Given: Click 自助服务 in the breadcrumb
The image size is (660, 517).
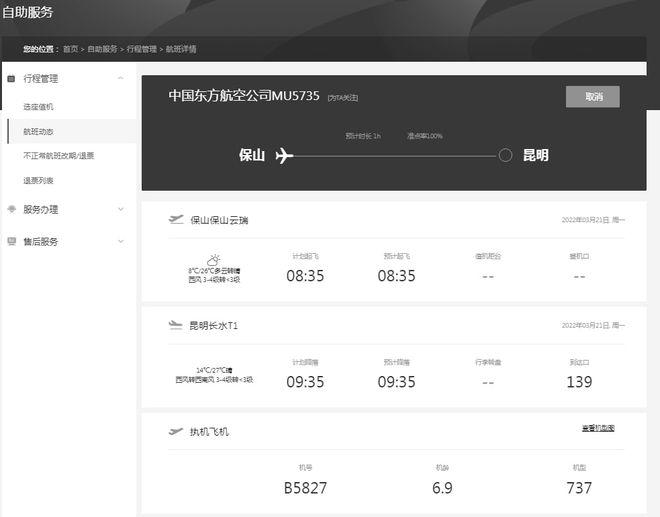Looking at the screenshot, I should pyautogui.click(x=102, y=48).
